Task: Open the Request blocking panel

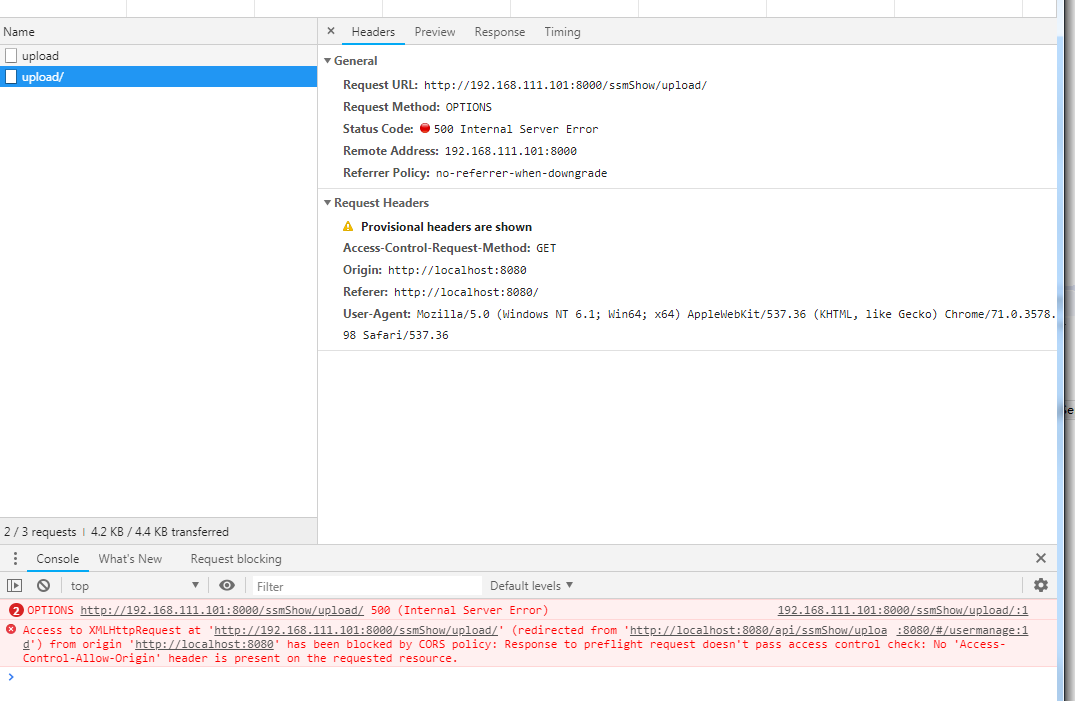Action: coord(235,558)
